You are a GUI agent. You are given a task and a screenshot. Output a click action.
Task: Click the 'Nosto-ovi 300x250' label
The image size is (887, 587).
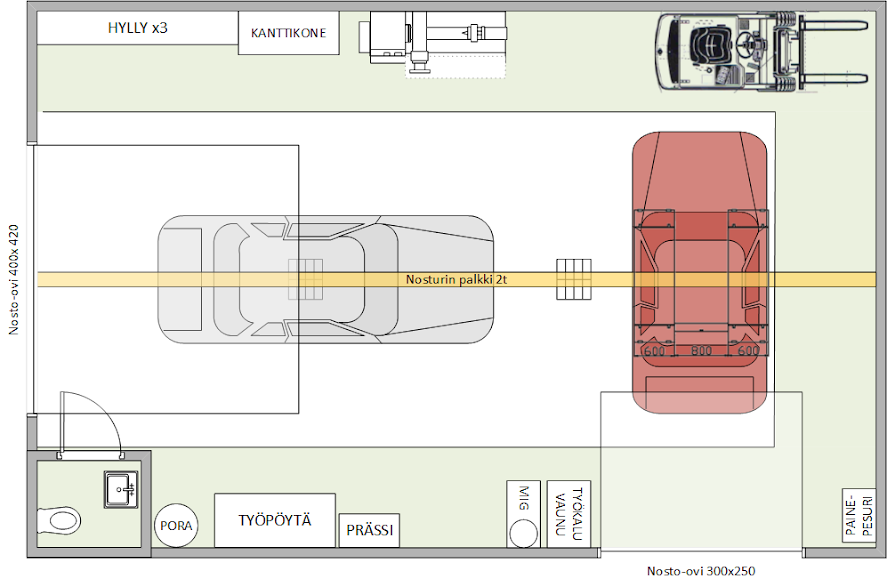701,571
